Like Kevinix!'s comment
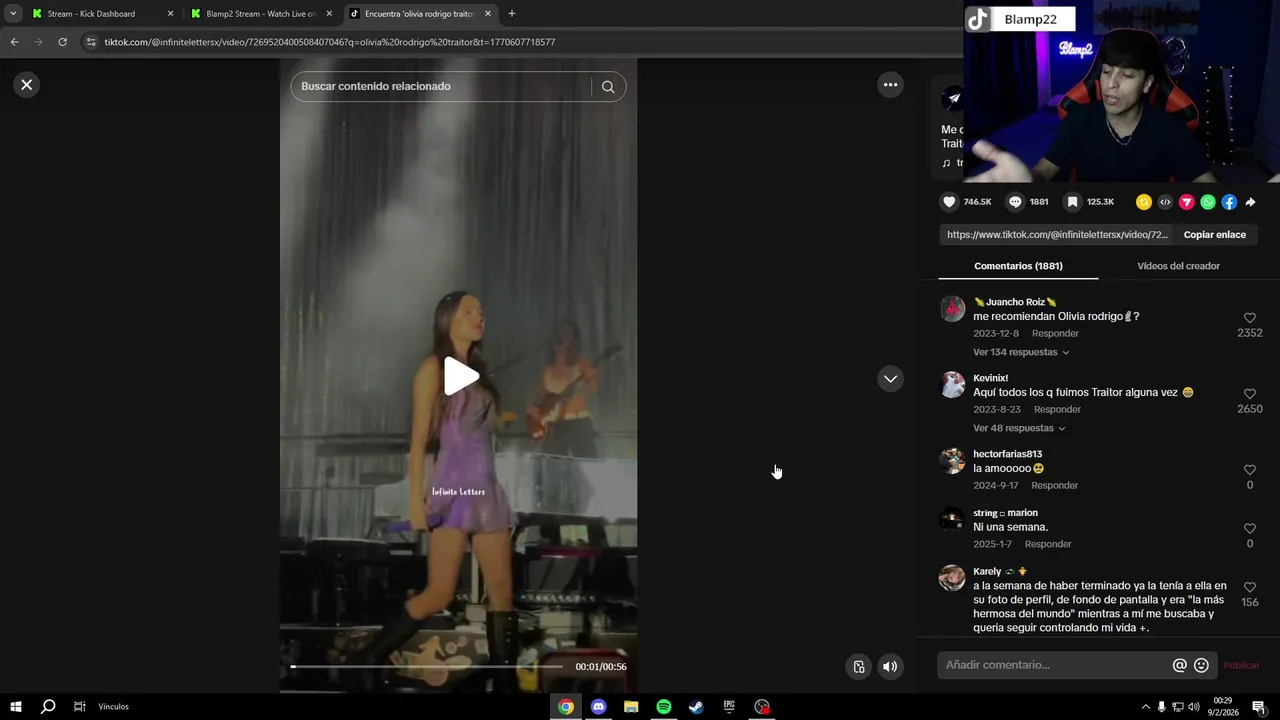The image size is (1280, 720). [1249, 394]
